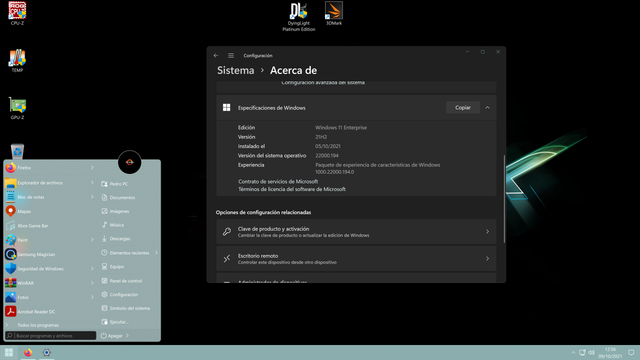Open Elementos recientes submenu

tap(129, 253)
